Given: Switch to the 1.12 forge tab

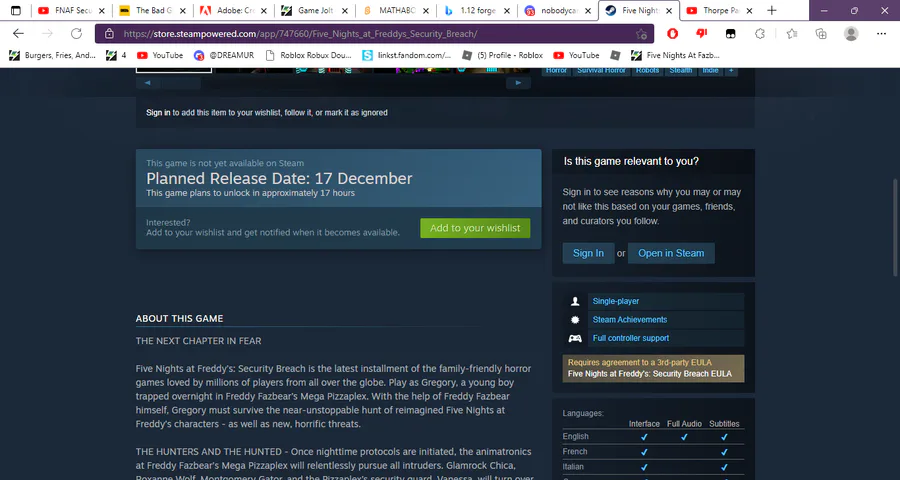Looking at the screenshot, I should coord(476,10).
